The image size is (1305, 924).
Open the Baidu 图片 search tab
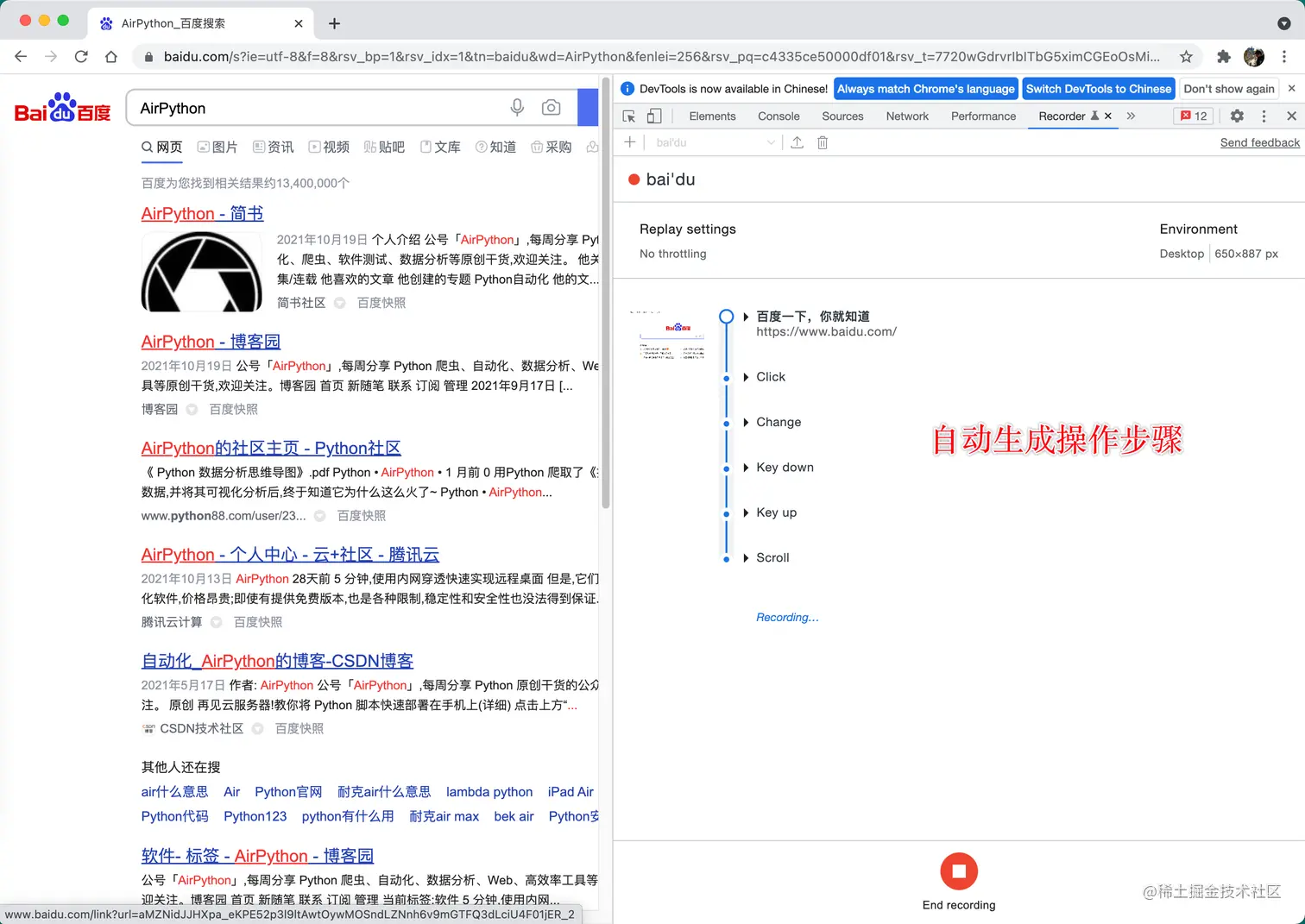coord(217,148)
